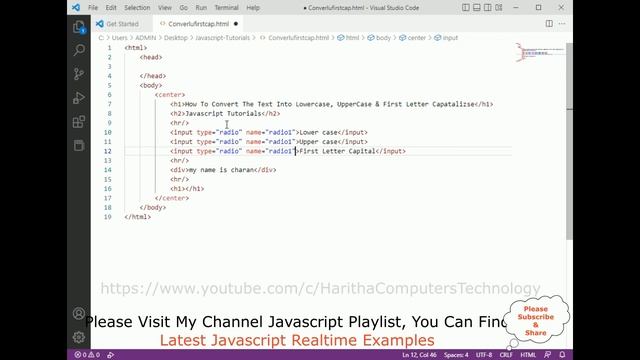Screen dimensions: 640x360
Task: Expand the html breadcrumb symbol
Action: click(348, 38)
